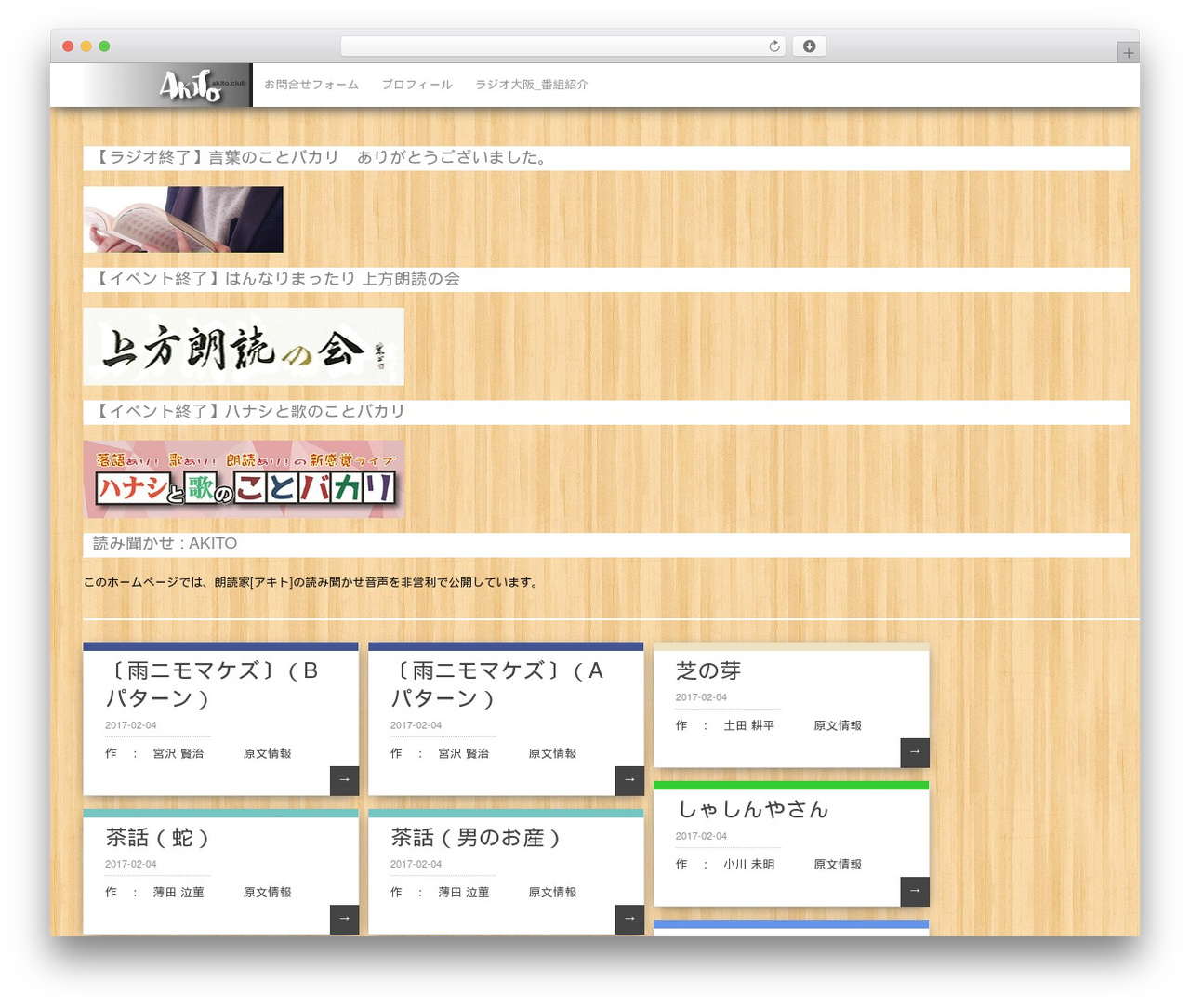Click the green macOS fullscreen button
1190x1008 pixels.
pos(104,46)
